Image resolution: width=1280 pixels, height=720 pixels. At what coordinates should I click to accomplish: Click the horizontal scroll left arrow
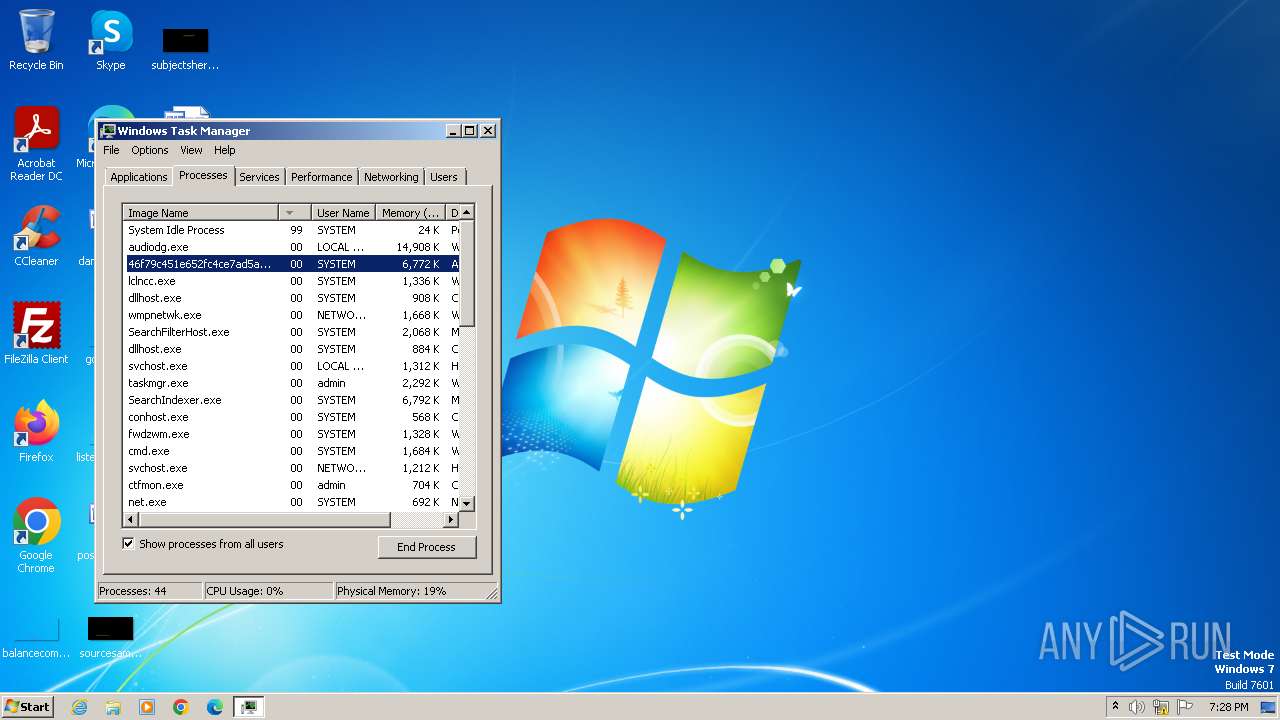pyautogui.click(x=130, y=520)
